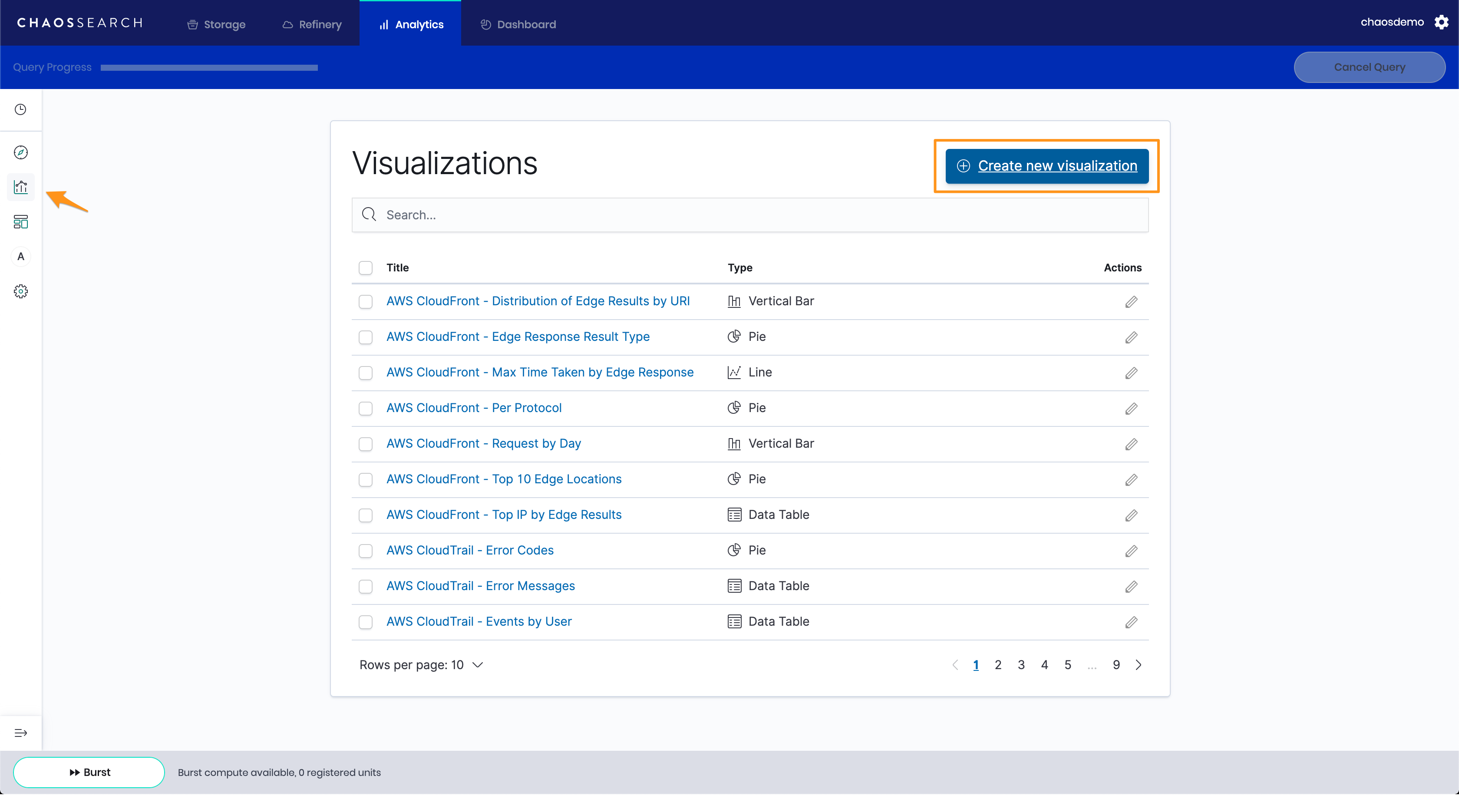
Task: Switch to the Storage tab
Action: pos(216,24)
